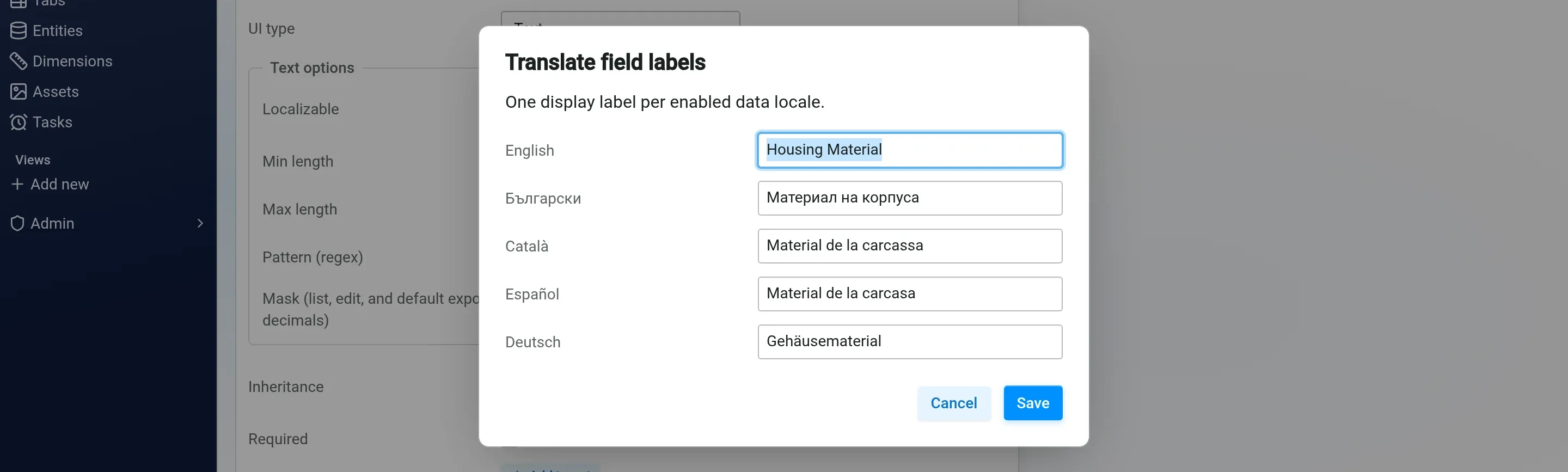The image size is (1568, 472).
Task: Click the 'Max length' option label
Action: 299,209
